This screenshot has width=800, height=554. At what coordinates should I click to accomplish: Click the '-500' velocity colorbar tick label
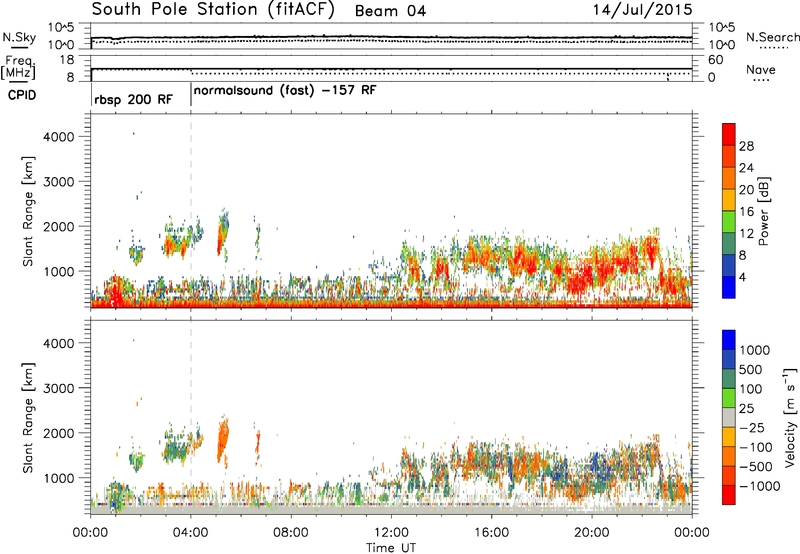click(756, 467)
